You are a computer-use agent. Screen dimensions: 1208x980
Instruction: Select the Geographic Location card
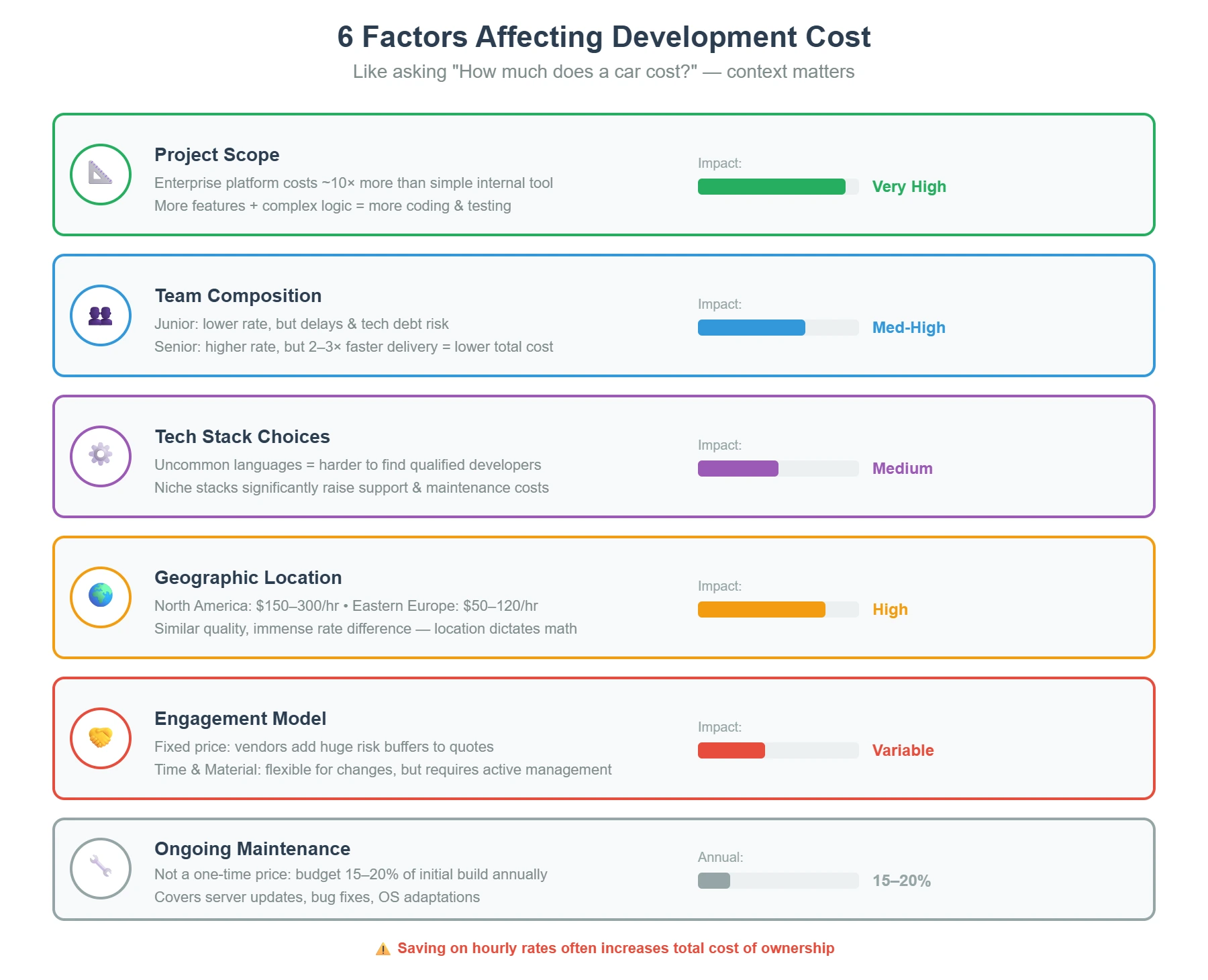(603, 597)
